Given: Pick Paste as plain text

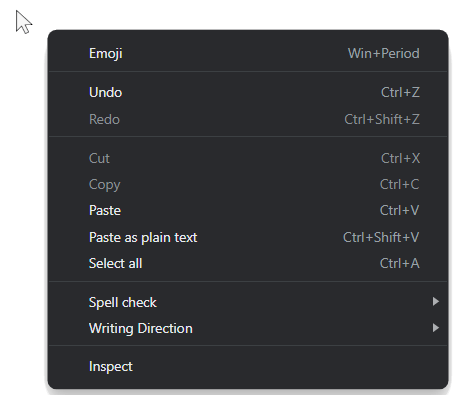Looking at the screenshot, I should point(248,237).
